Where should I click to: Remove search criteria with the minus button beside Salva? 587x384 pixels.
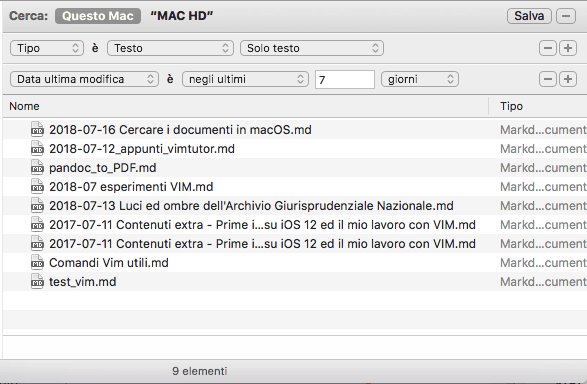point(566,16)
